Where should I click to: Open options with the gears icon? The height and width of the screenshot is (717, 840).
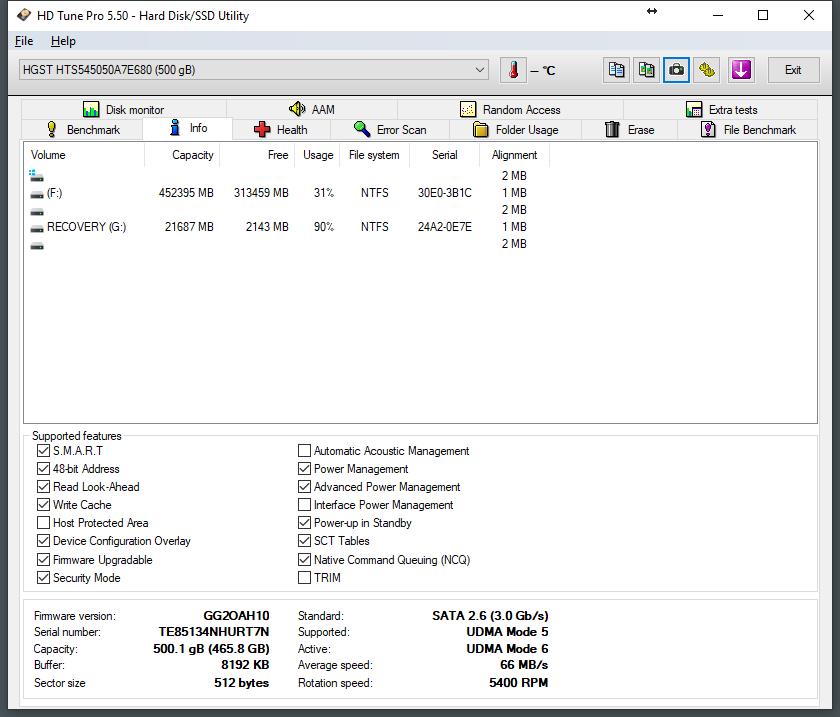(x=707, y=70)
